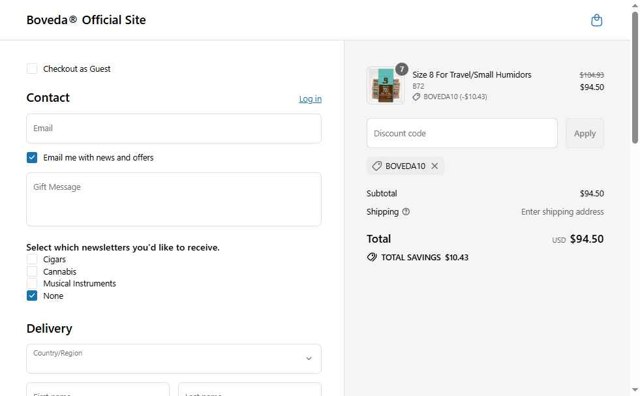Focus the Gift Message text area
Screen dimensions: 640x396
[x=174, y=199]
